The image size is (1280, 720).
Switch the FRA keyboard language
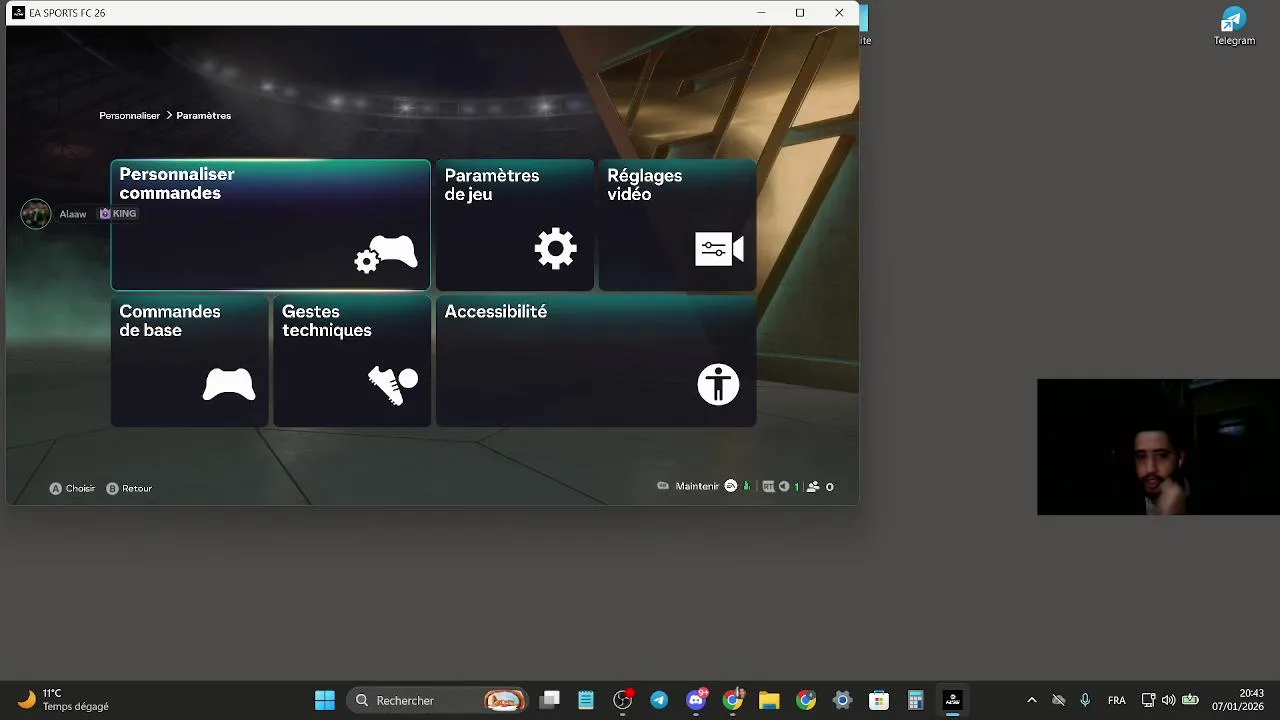point(1117,700)
